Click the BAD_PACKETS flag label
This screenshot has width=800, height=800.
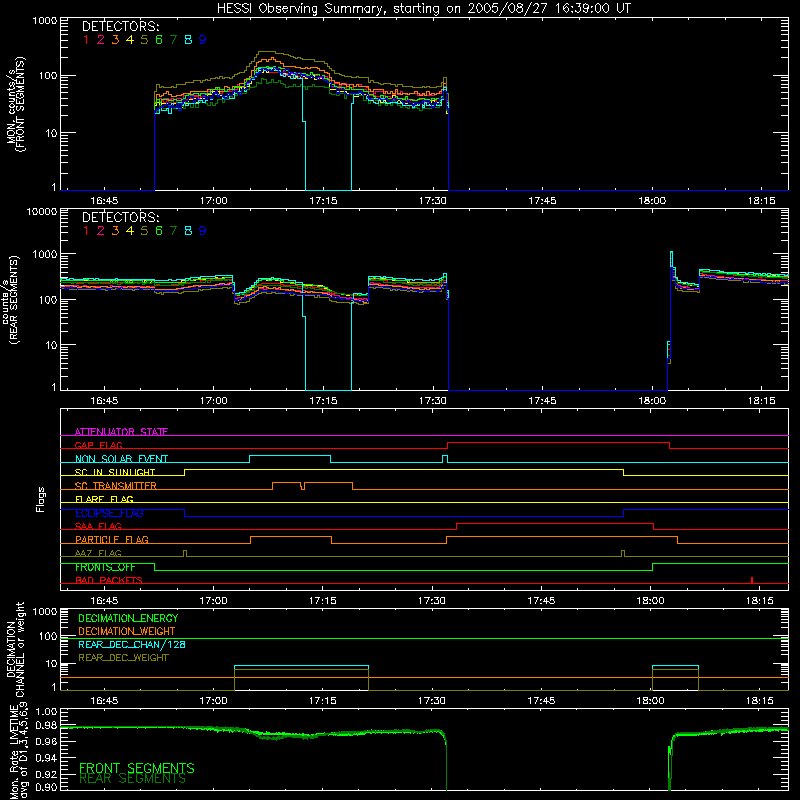pos(109,580)
